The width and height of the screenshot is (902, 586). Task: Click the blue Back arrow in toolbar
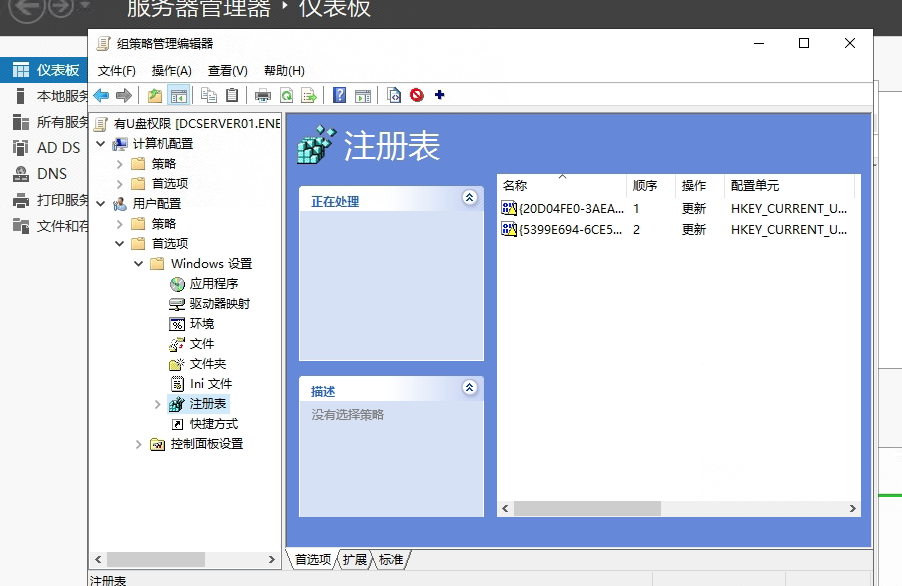tap(101, 95)
